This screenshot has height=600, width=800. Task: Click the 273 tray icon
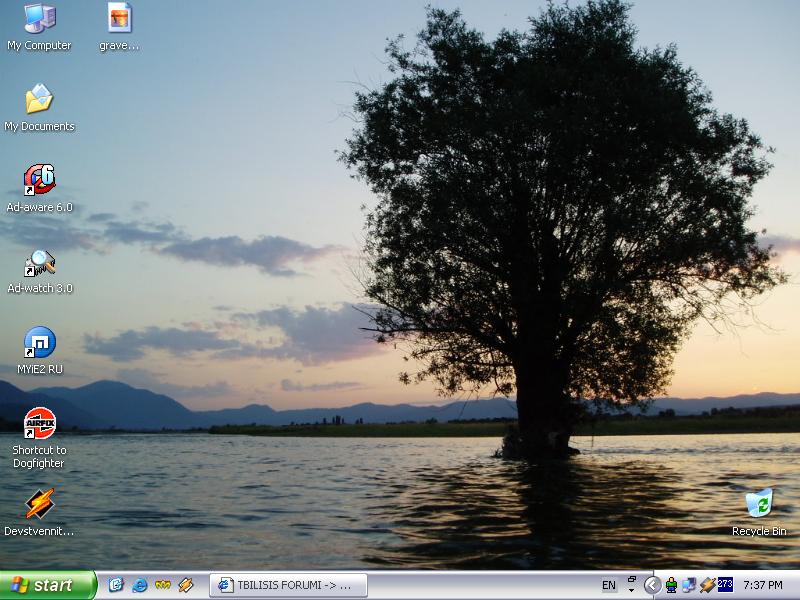(725, 584)
